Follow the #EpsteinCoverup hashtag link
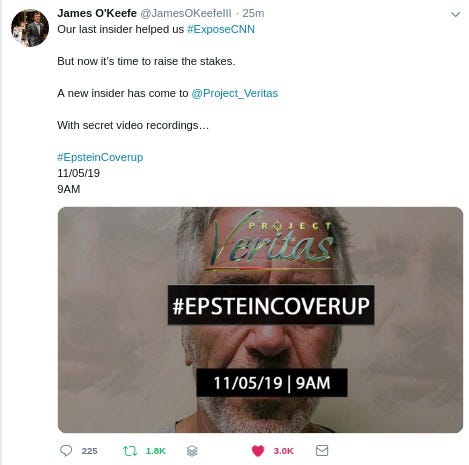 click(x=100, y=157)
